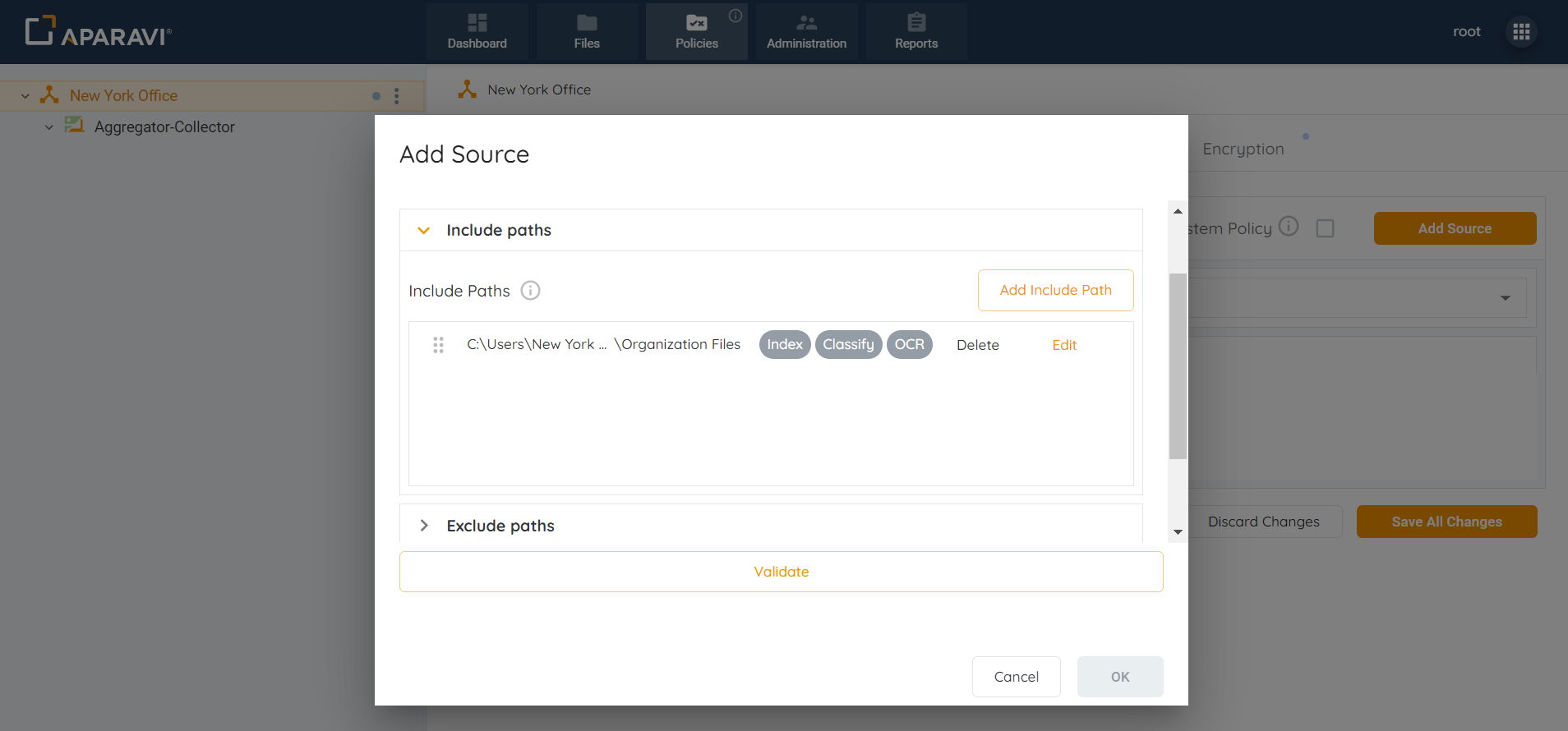Toggle the Classify tag on the path
The width and height of the screenshot is (1568, 731).
(x=848, y=345)
